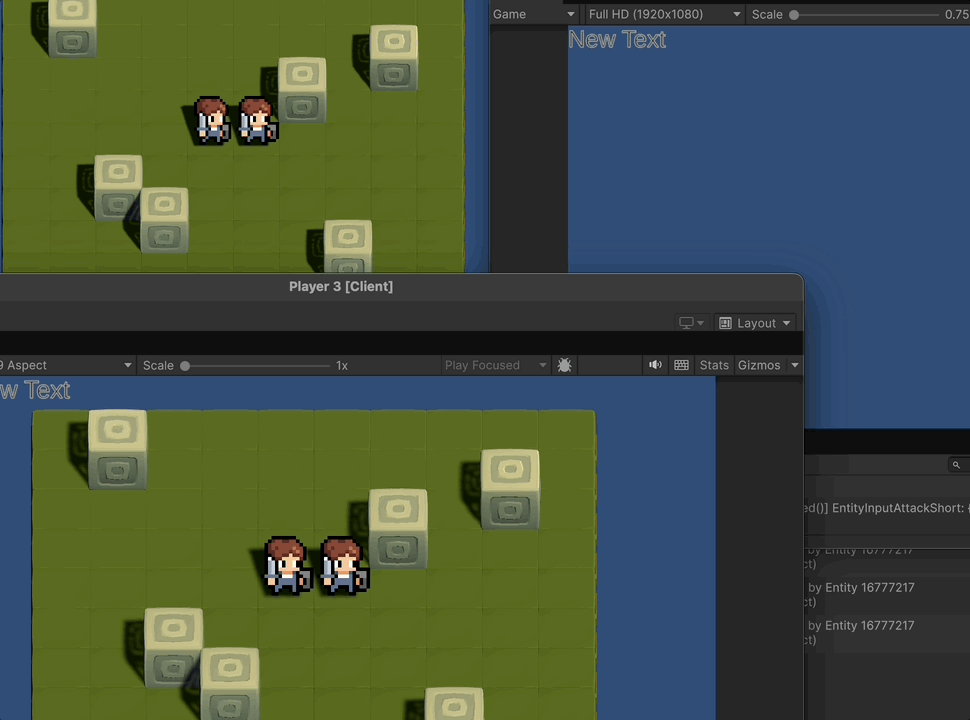Open the Gizmos dropdown arrow
This screenshot has height=720, width=970.
tap(795, 365)
